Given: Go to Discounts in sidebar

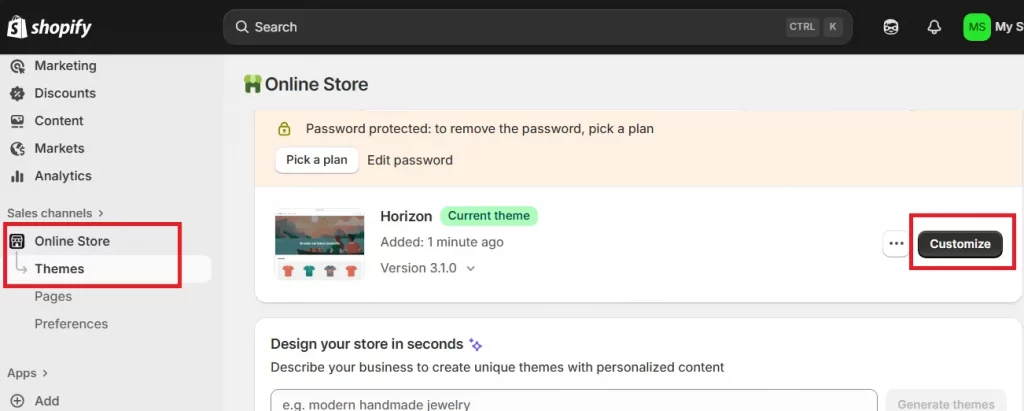Looking at the screenshot, I should pyautogui.click(x=65, y=93).
